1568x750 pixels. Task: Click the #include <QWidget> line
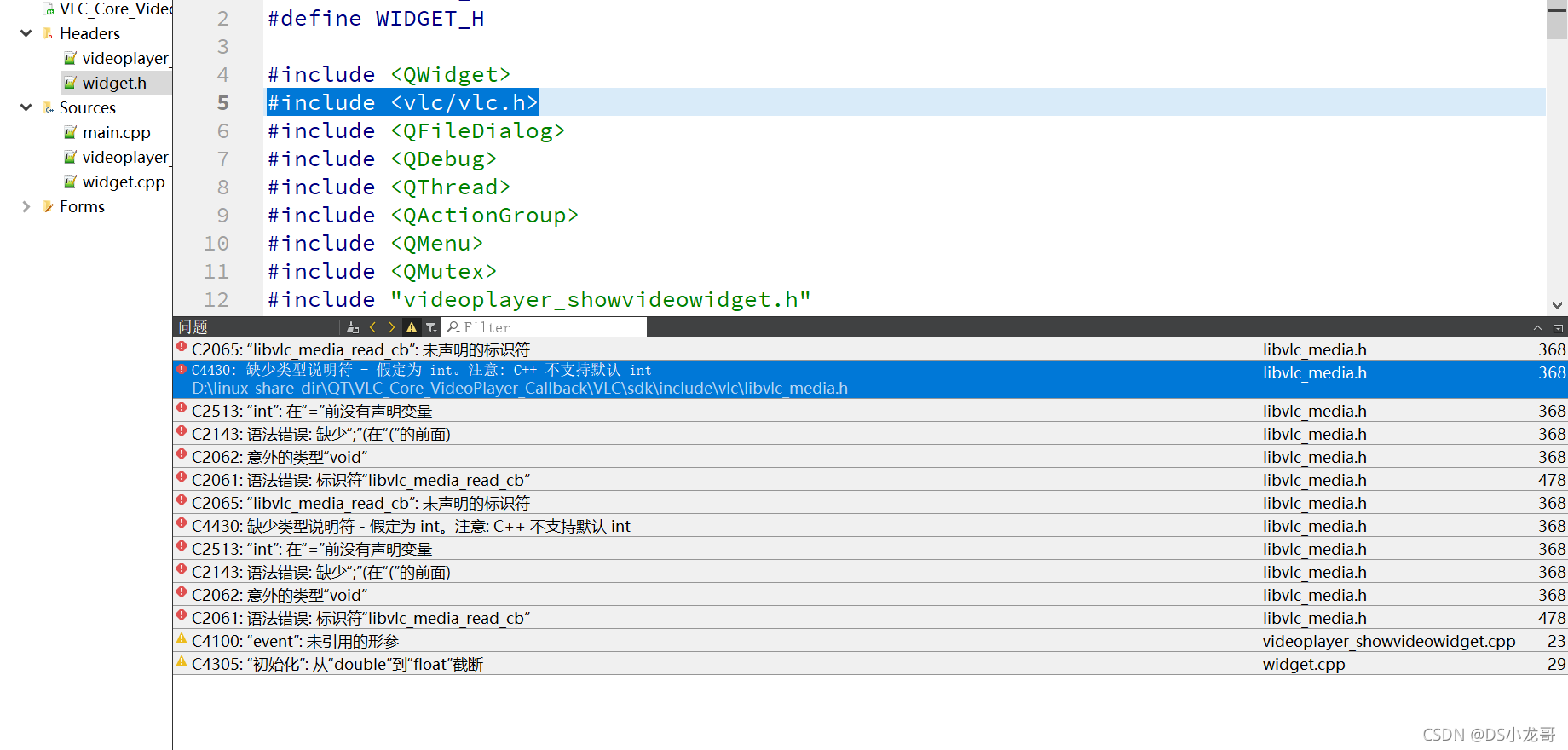point(389,74)
